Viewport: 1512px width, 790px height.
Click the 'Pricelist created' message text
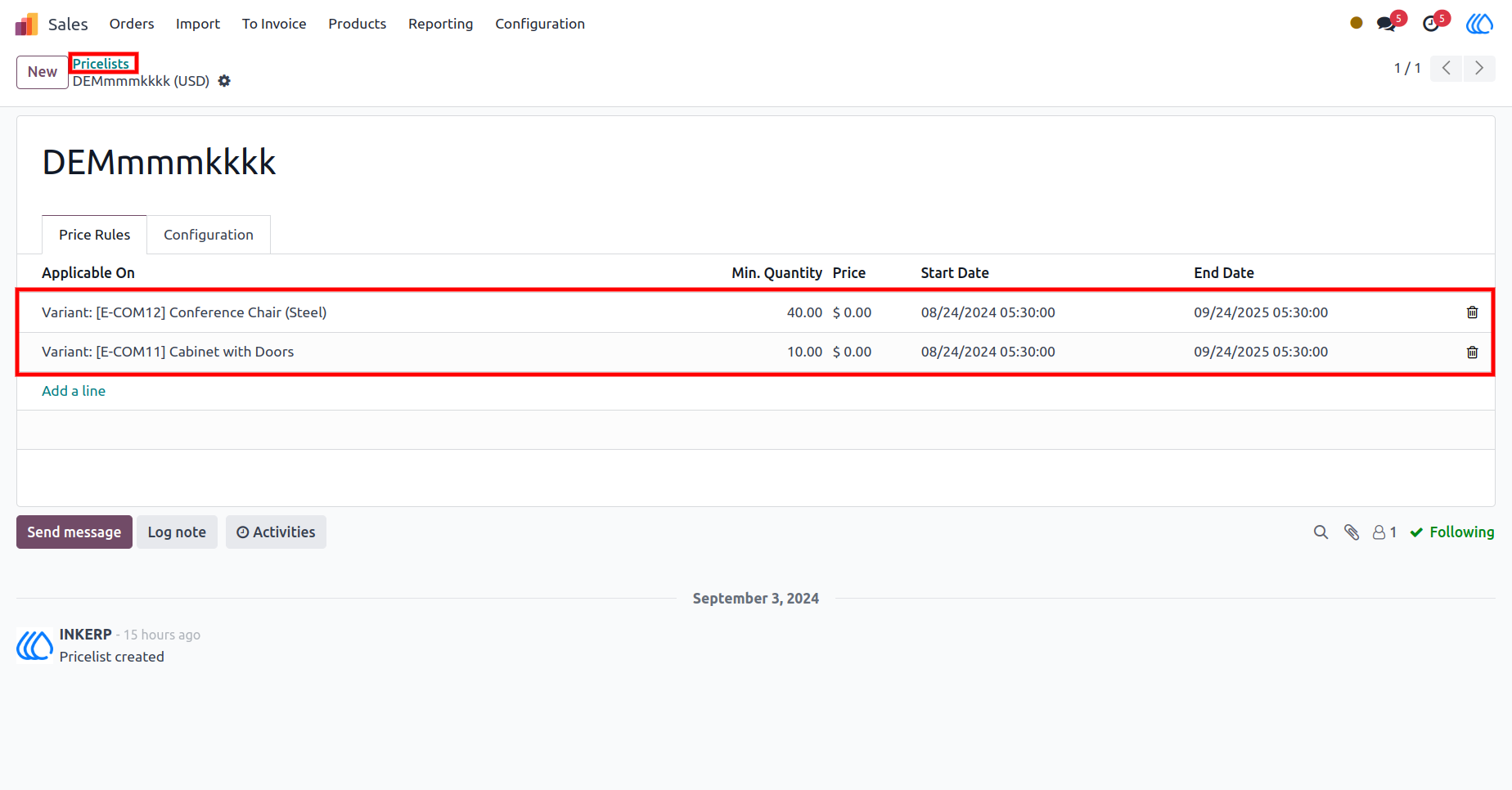[112, 657]
